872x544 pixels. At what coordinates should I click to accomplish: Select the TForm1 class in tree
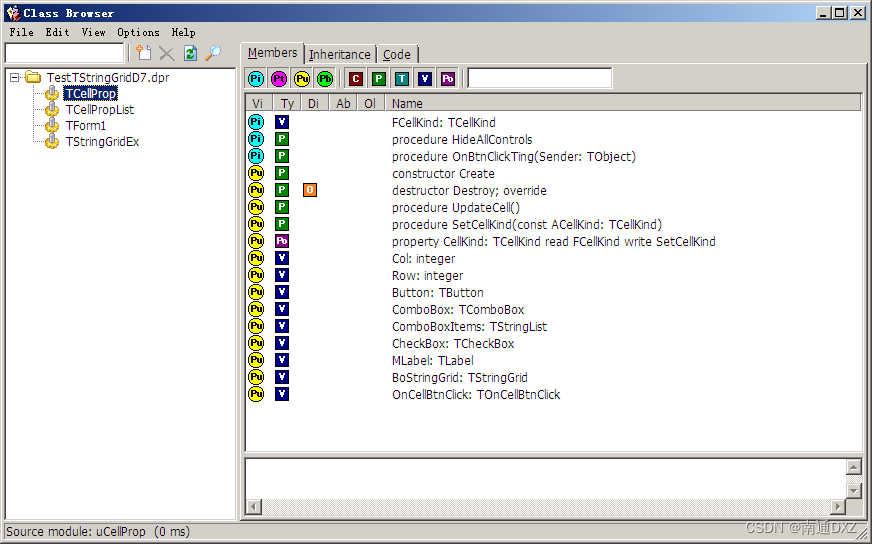click(x=86, y=126)
